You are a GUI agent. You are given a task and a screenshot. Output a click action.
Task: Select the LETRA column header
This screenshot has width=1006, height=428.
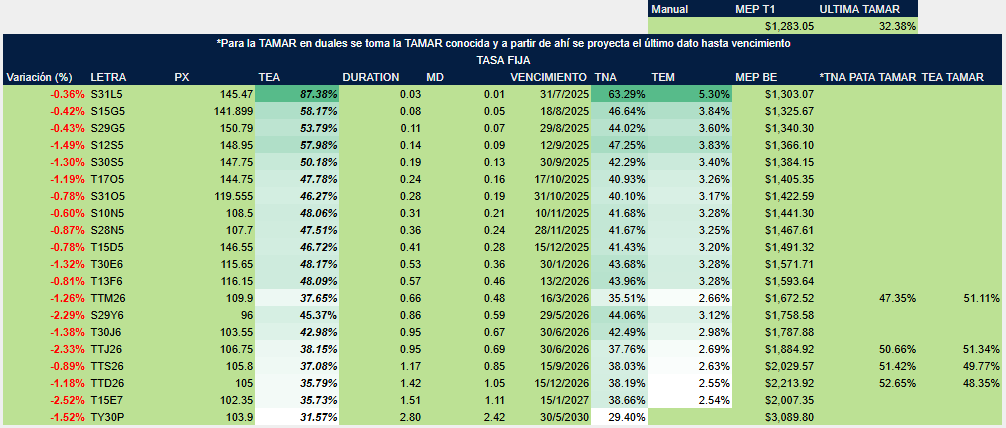(108, 78)
